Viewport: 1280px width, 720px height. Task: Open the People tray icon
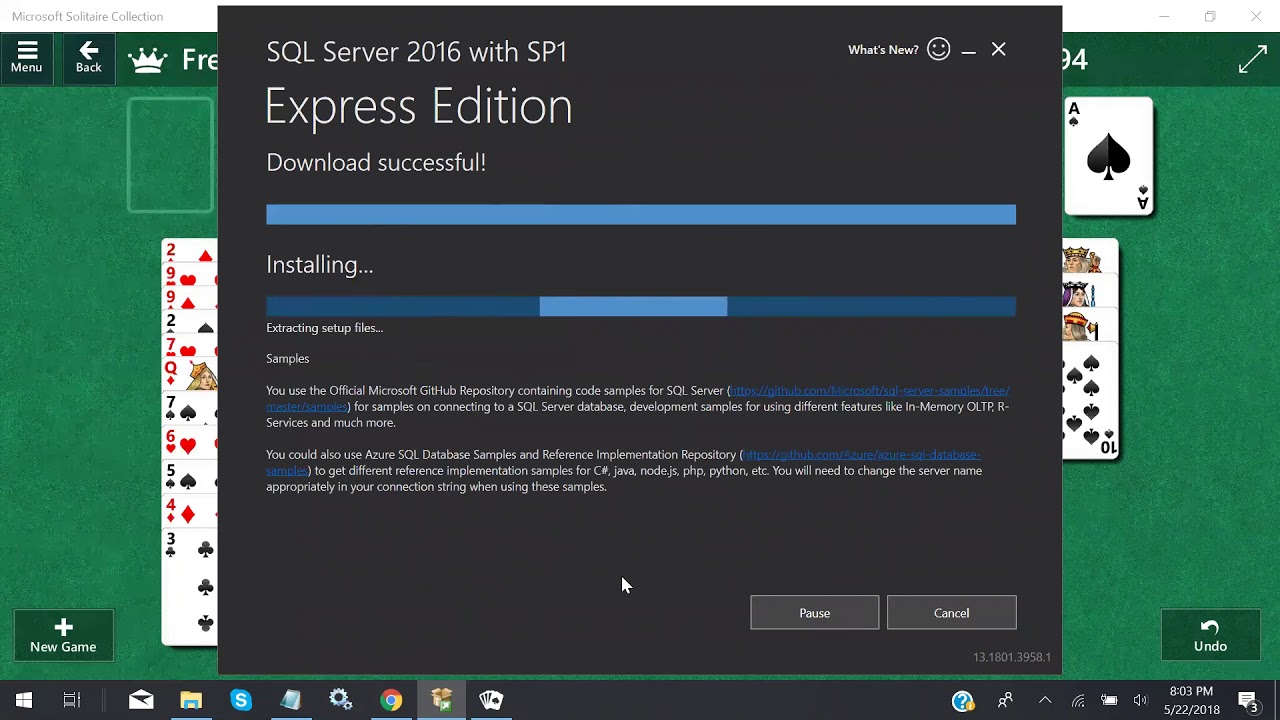[x=1005, y=700]
